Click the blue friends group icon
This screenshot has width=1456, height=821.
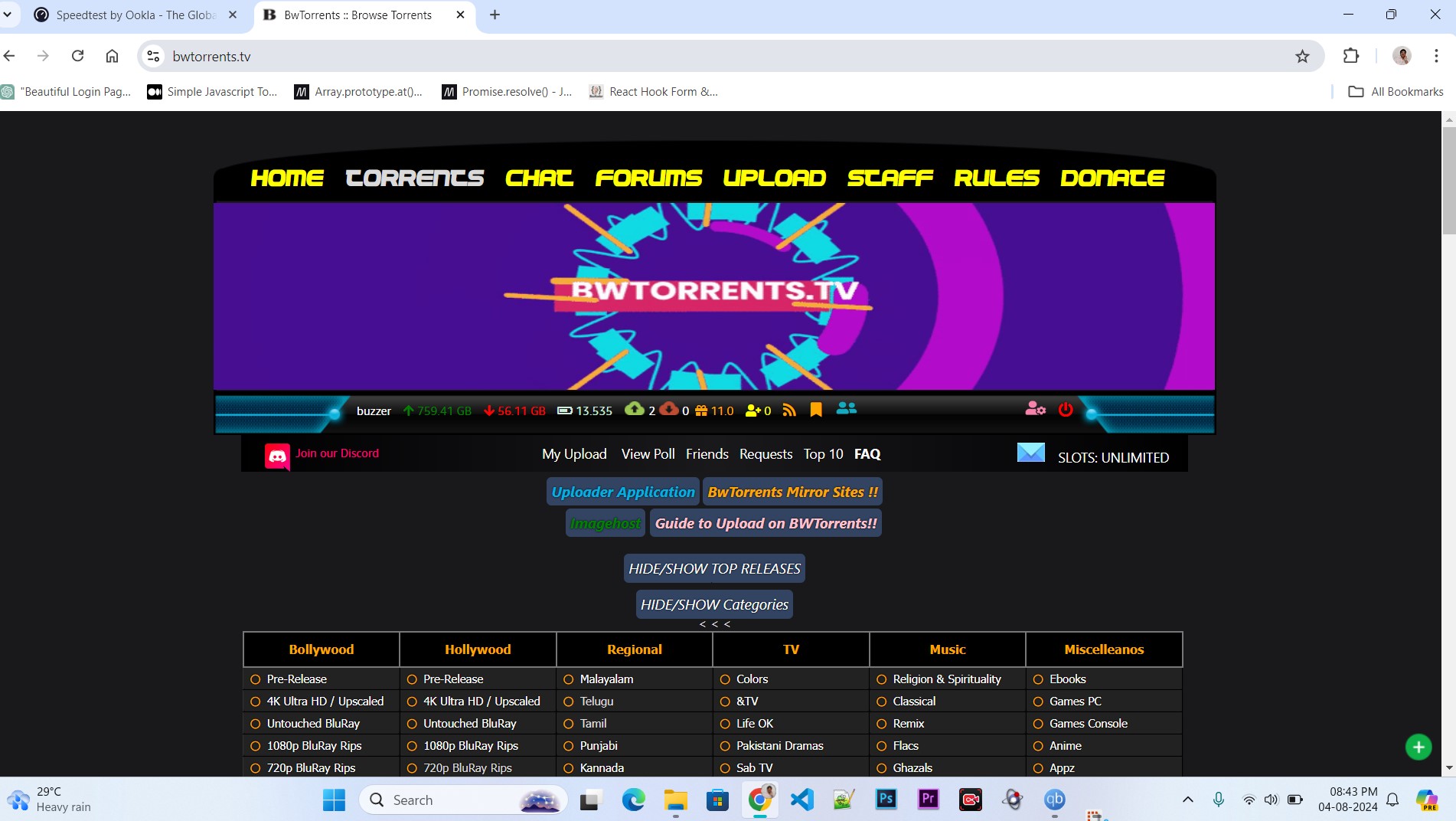point(846,409)
